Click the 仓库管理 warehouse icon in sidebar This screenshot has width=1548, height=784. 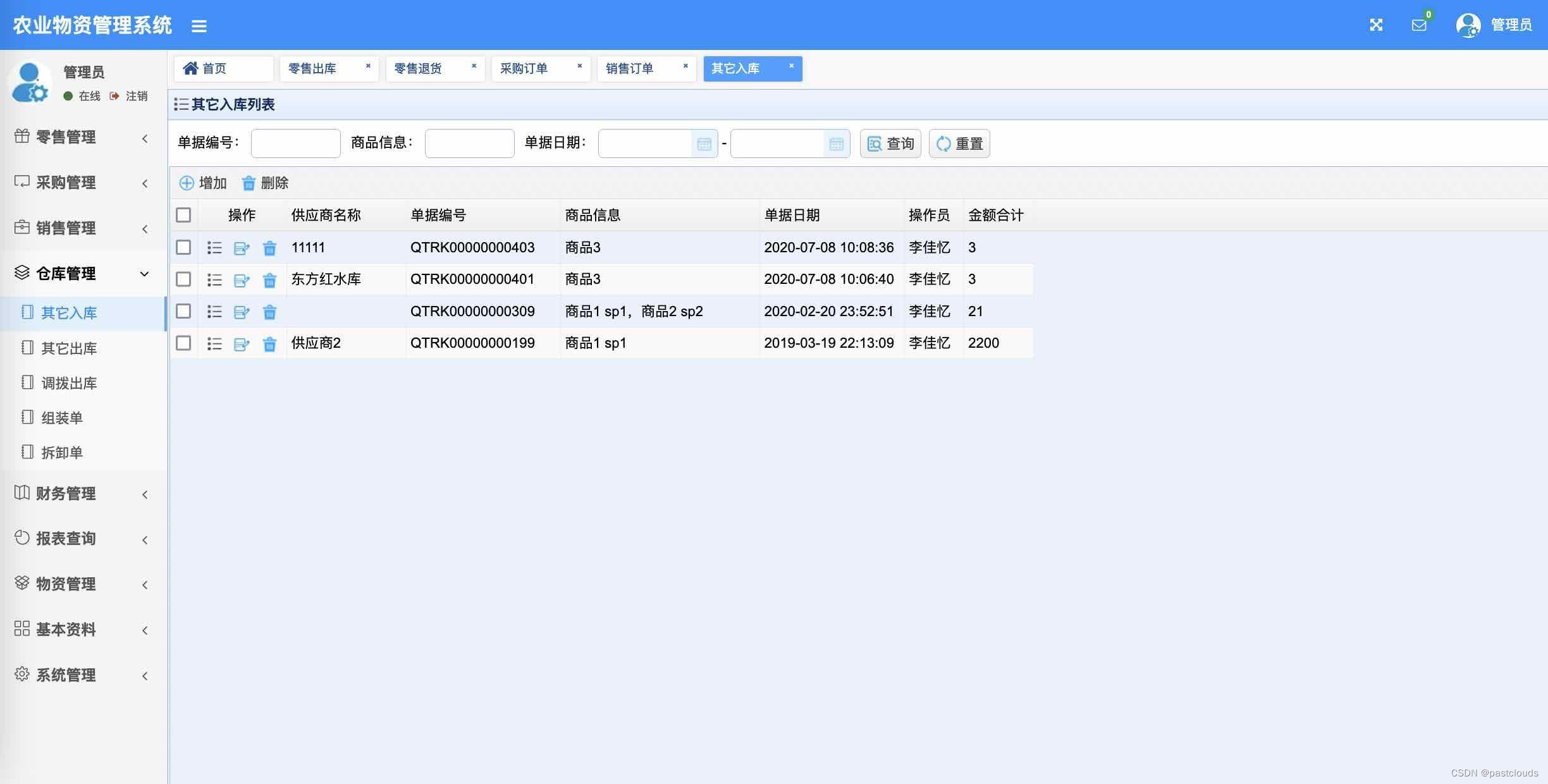point(21,273)
